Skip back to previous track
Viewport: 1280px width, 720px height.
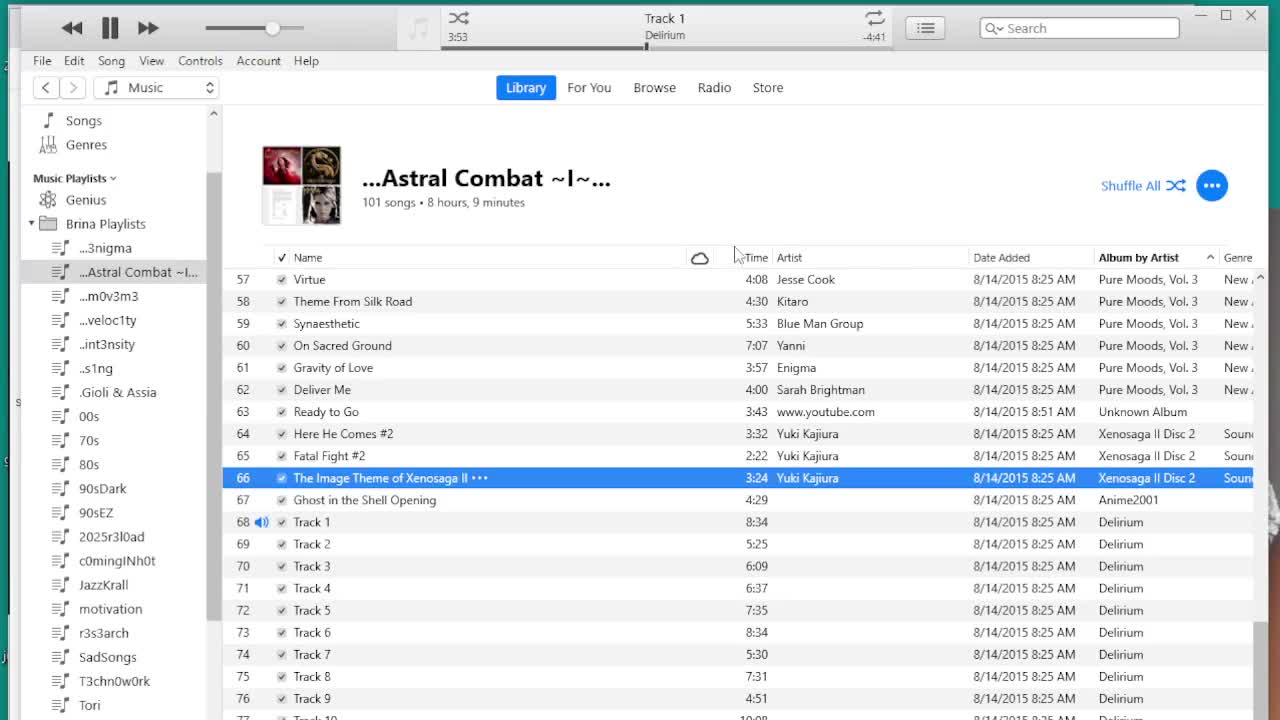coord(71,29)
